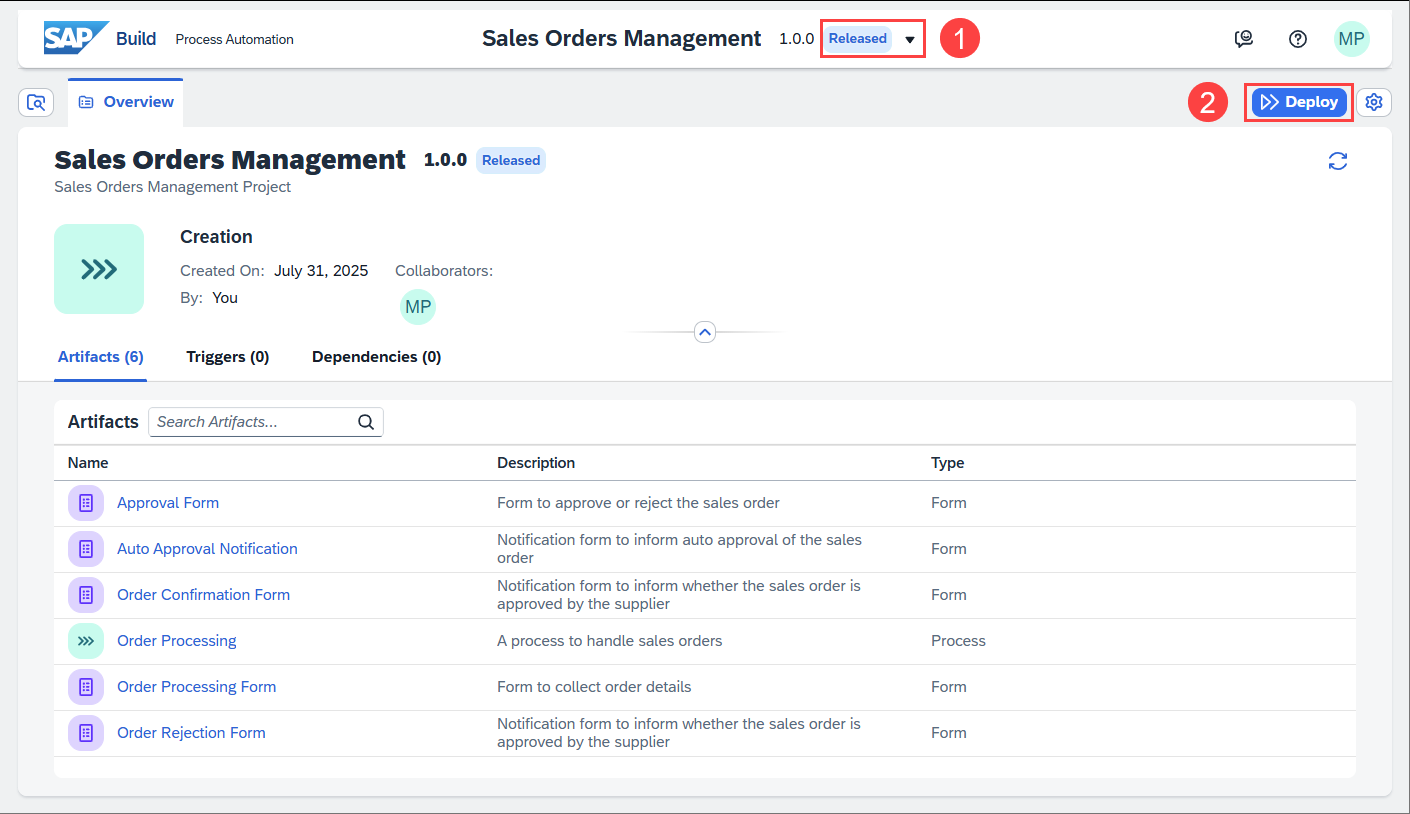Screen dimensions: 1410x814
Task: Click the Order Processing process icon
Action: click(x=86, y=641)
